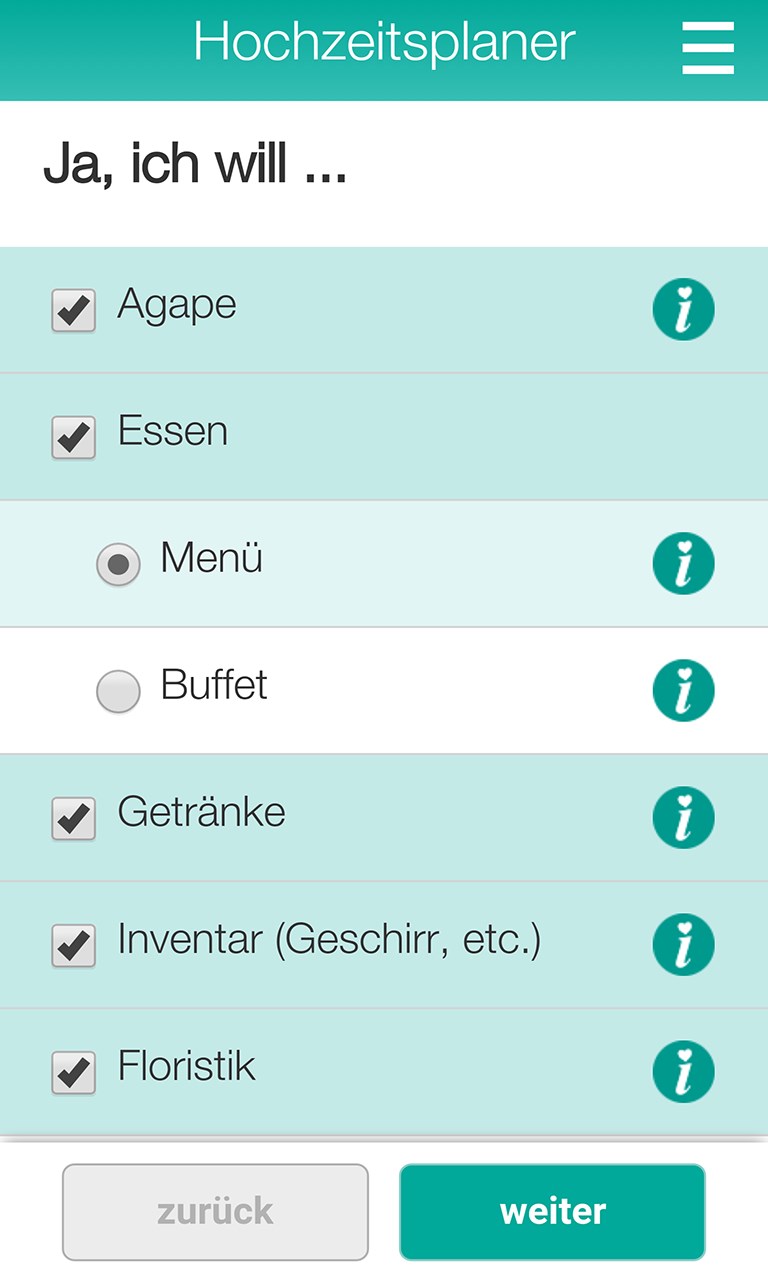Show info for Floristik
Viewport: 768px width, 1280px height.
(x=684, y=1071)
